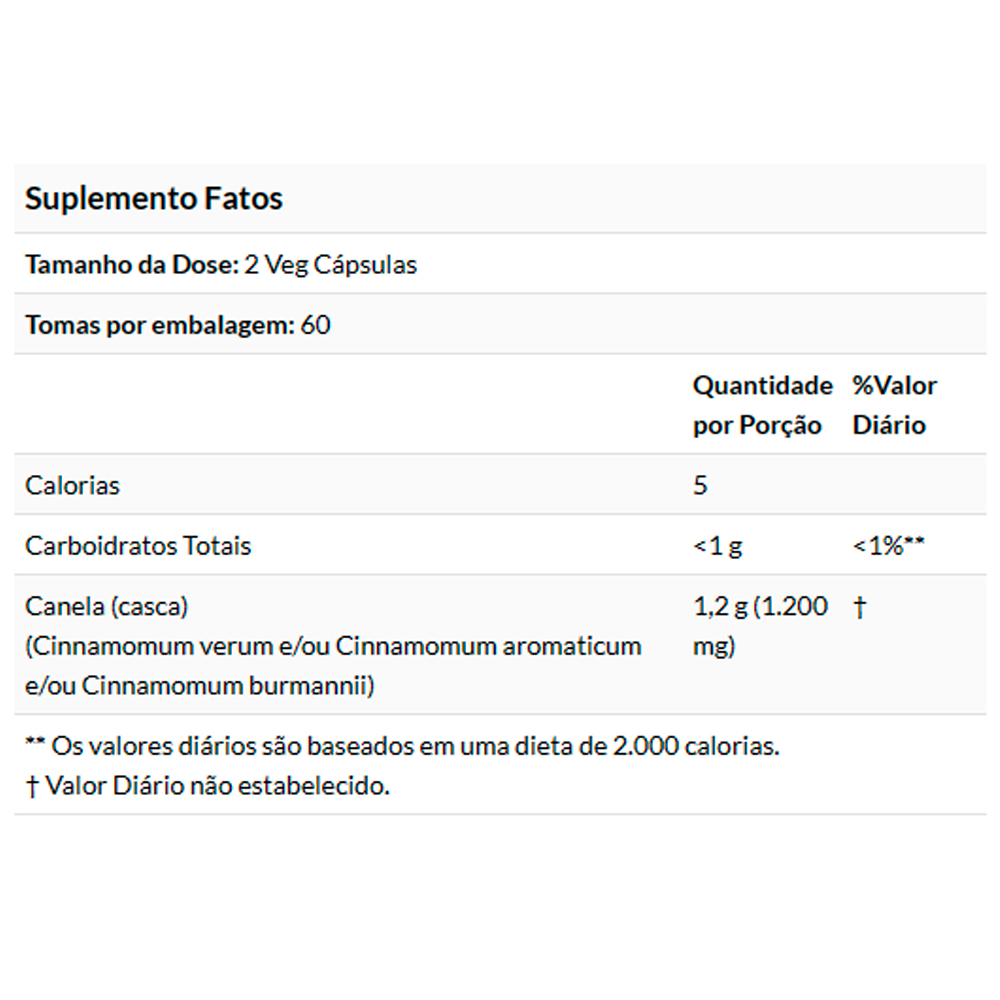Select the "Tamanho da Dose" label
This screenshot has height=1000, width=1000.
tap(131, 265)
